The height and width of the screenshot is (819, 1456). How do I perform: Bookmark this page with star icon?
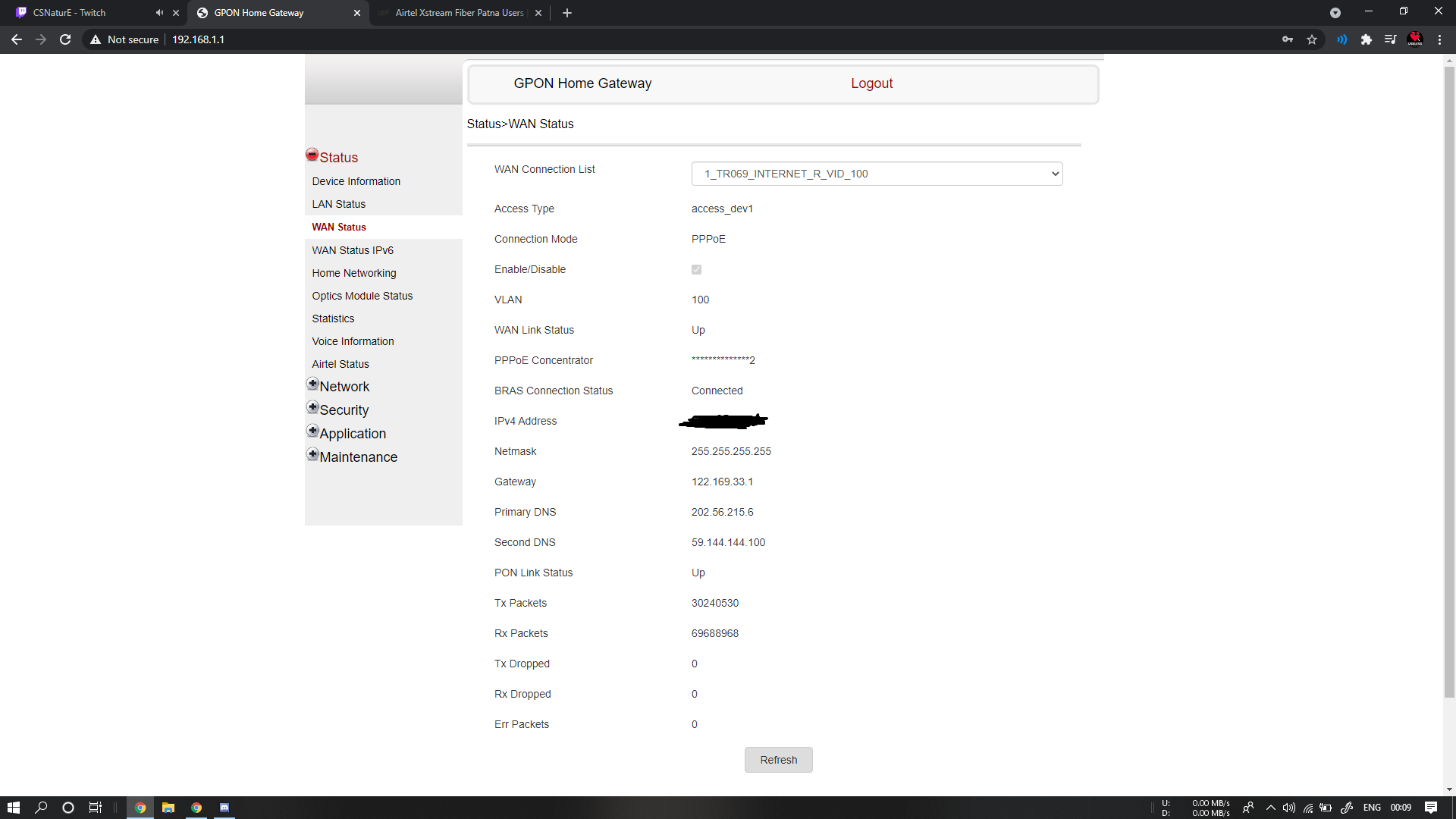click(1312, 39)
